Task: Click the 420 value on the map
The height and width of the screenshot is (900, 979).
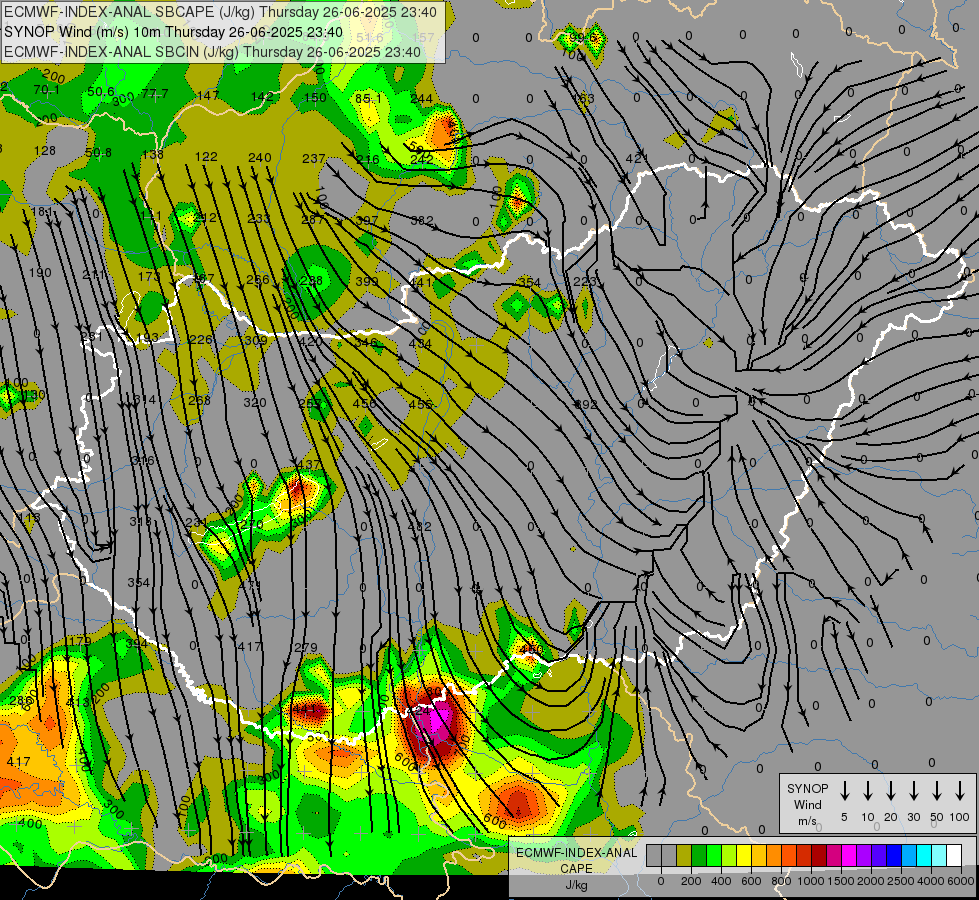Action: pyautogui.click(x=310, y=342)
